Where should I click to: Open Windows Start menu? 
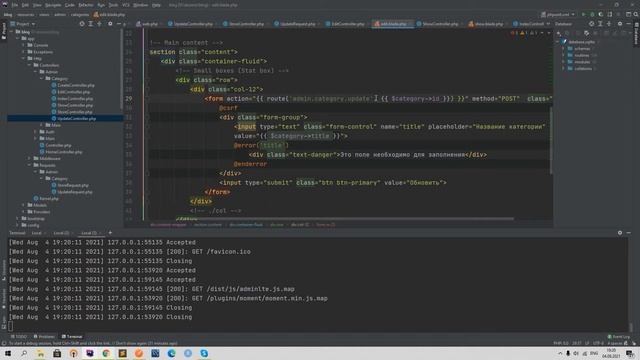tap(8, 353)
